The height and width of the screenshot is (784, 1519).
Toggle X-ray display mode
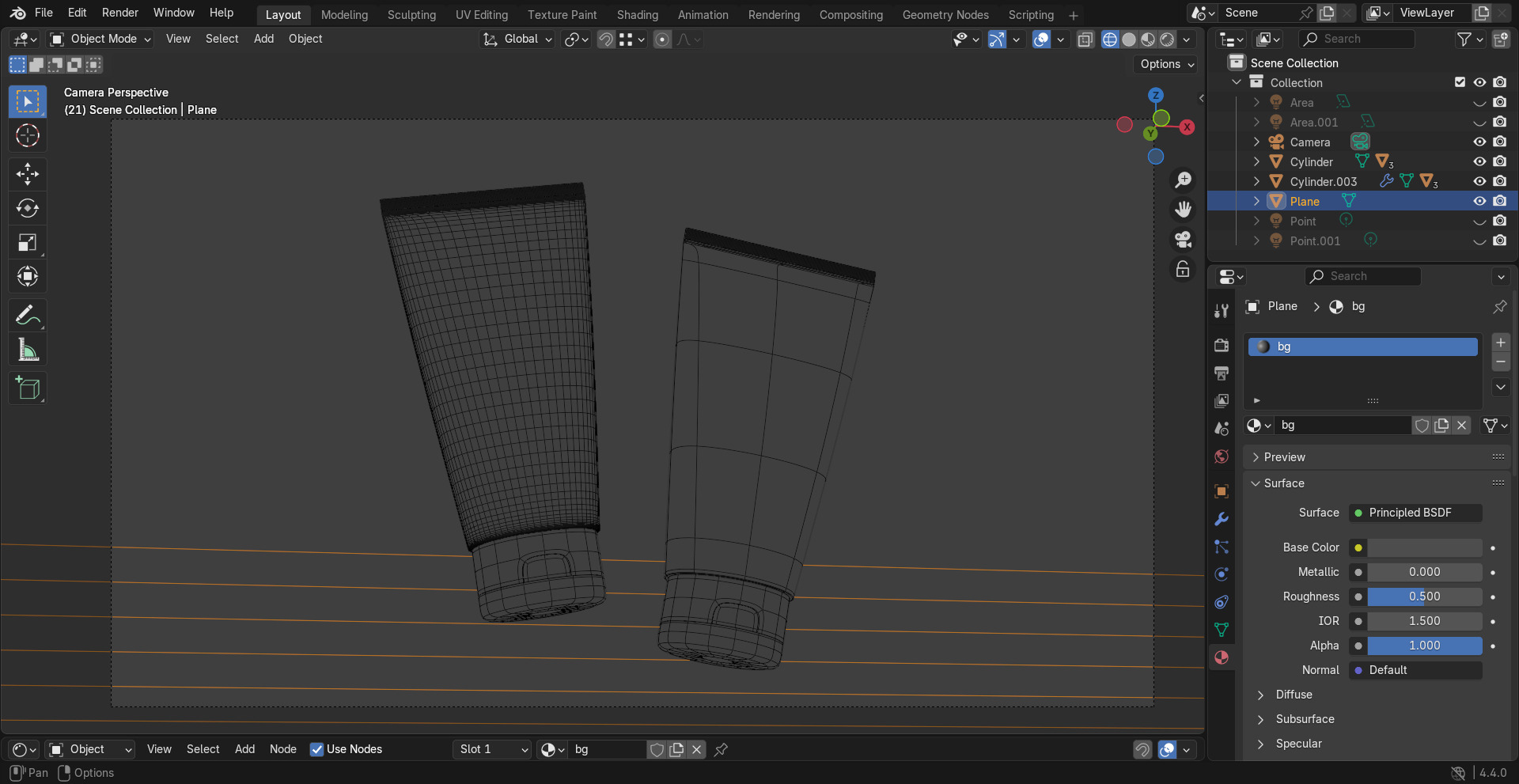coord(1085,39)
